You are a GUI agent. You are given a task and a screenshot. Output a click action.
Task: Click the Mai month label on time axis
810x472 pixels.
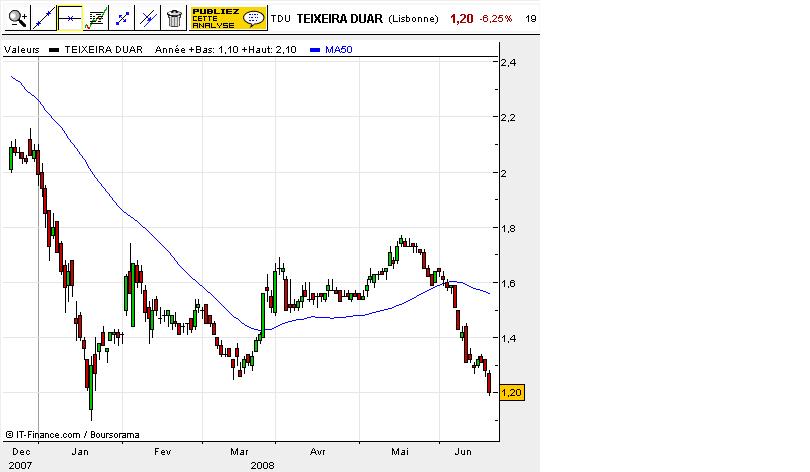click(x=400, y=451)
